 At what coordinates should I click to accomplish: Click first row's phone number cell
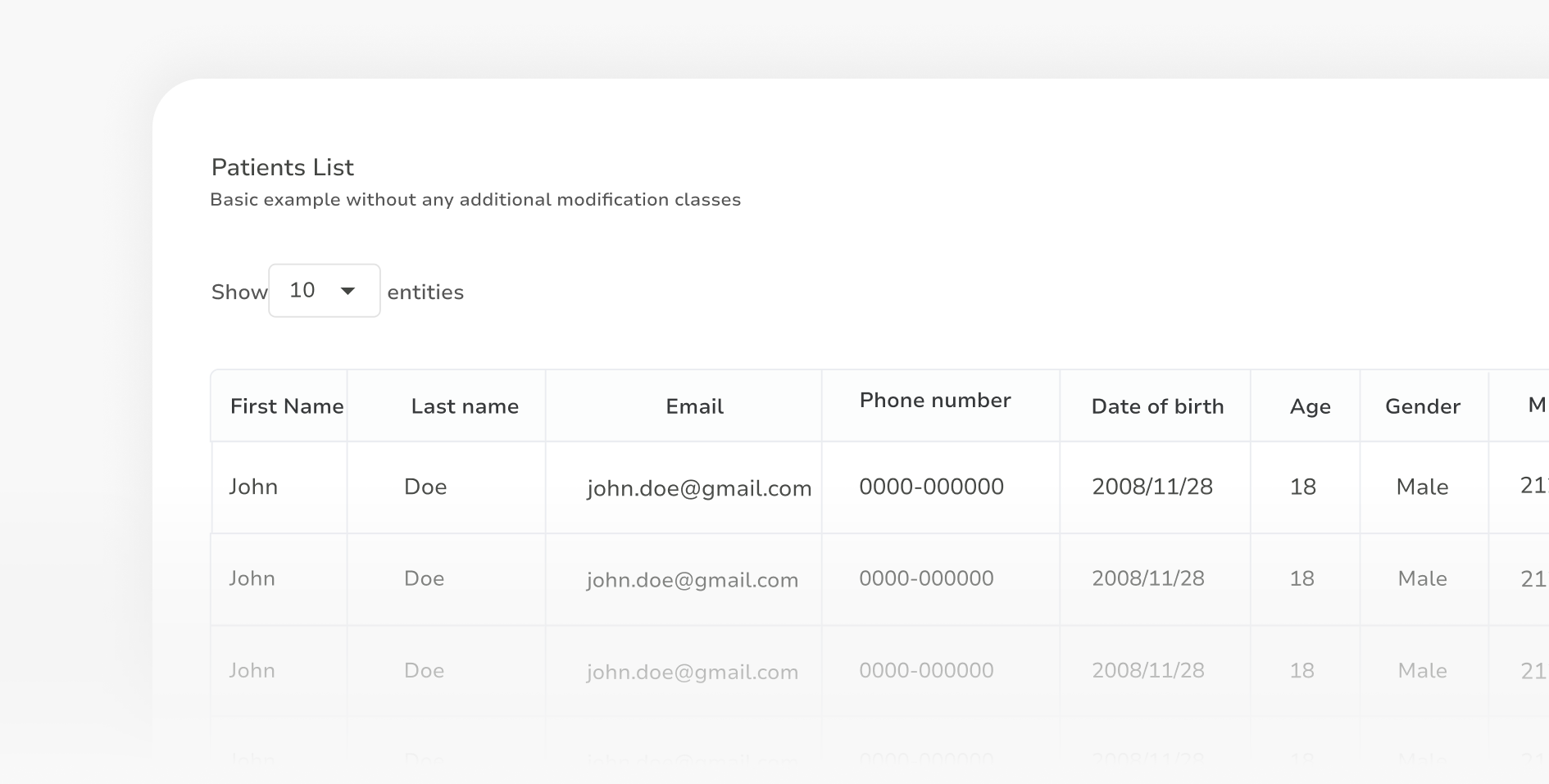[931, 487]
